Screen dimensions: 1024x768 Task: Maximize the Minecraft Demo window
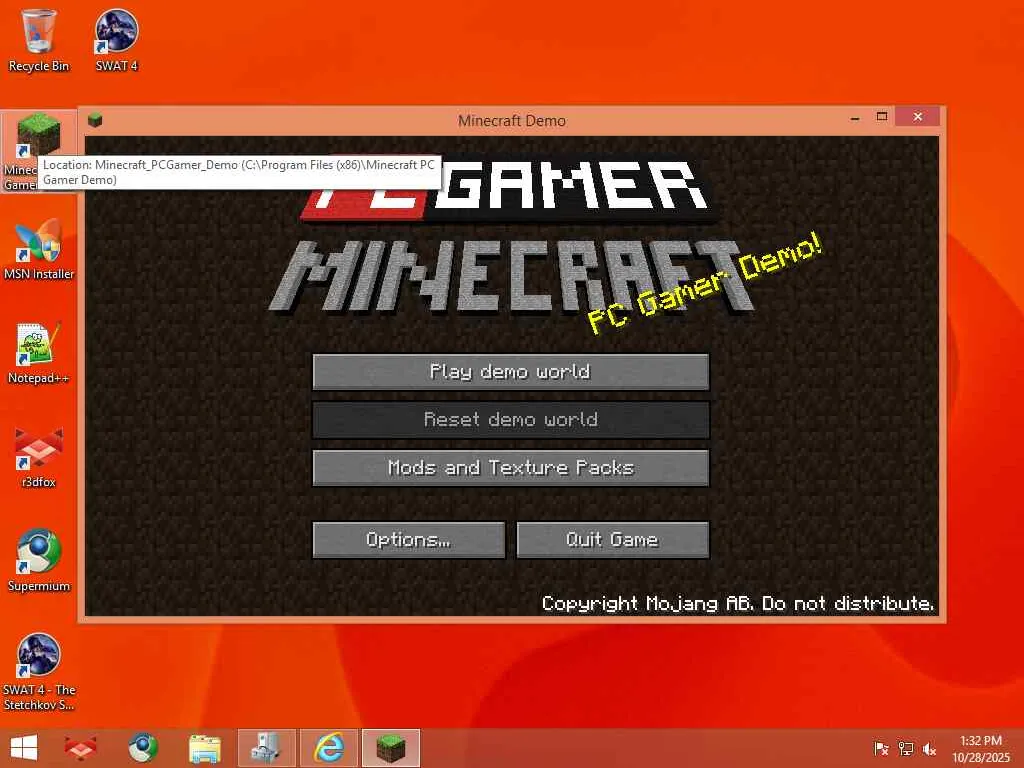click(x=882, y=118)
